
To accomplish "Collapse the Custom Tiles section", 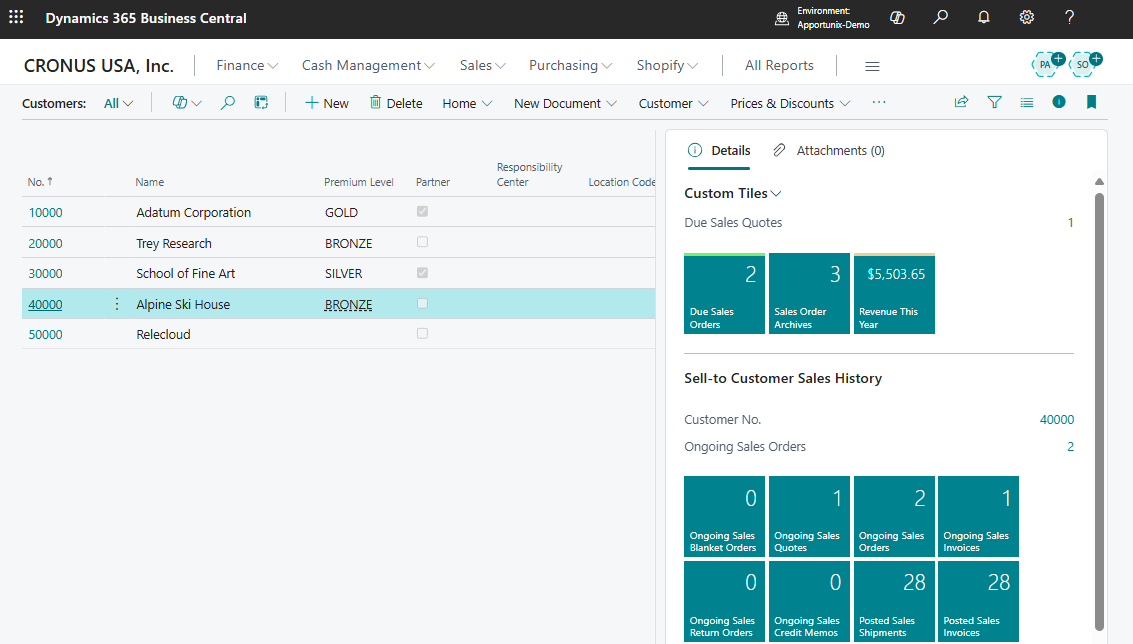I will click(732, 193).
